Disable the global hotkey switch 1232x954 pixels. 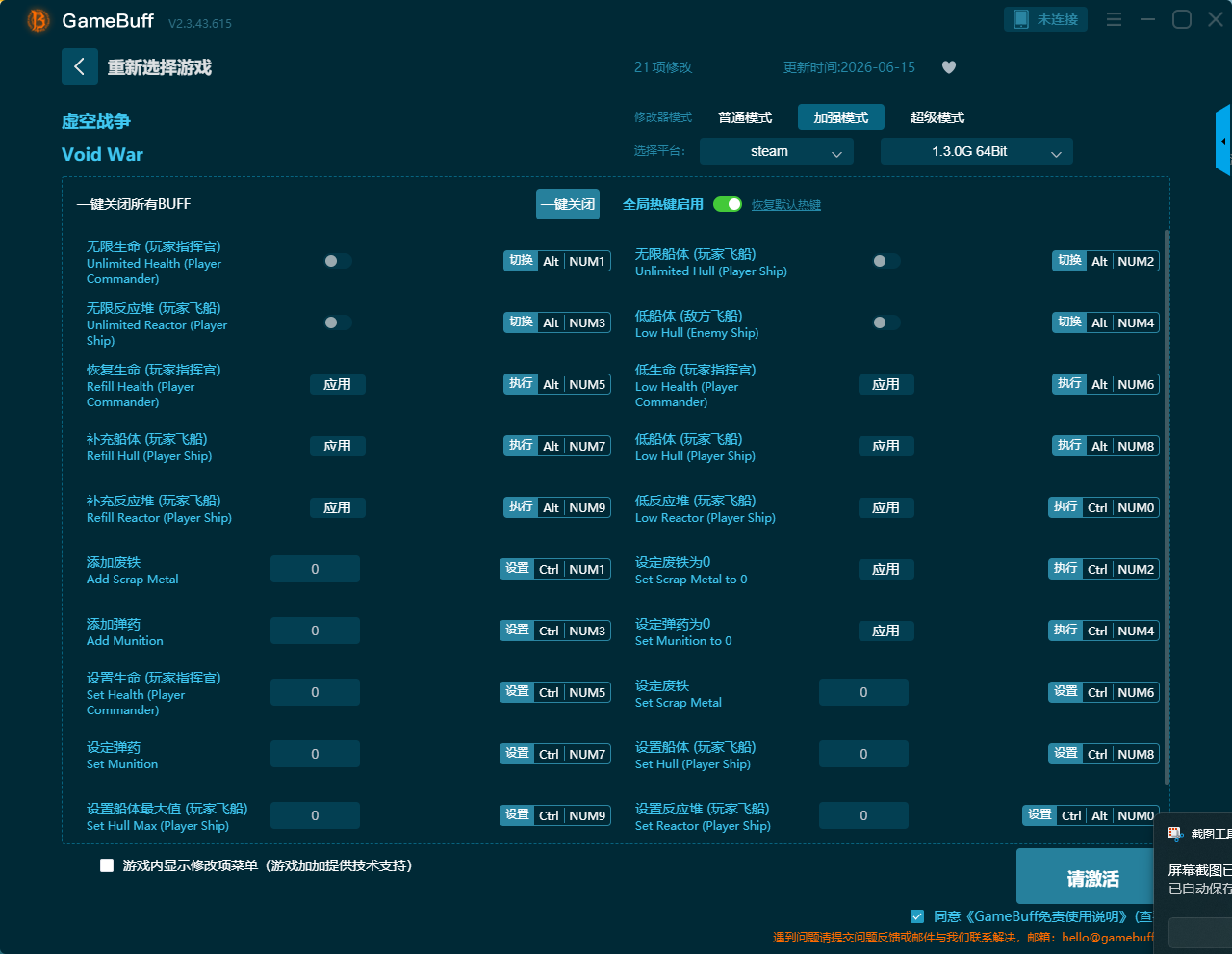pos(728,204)
